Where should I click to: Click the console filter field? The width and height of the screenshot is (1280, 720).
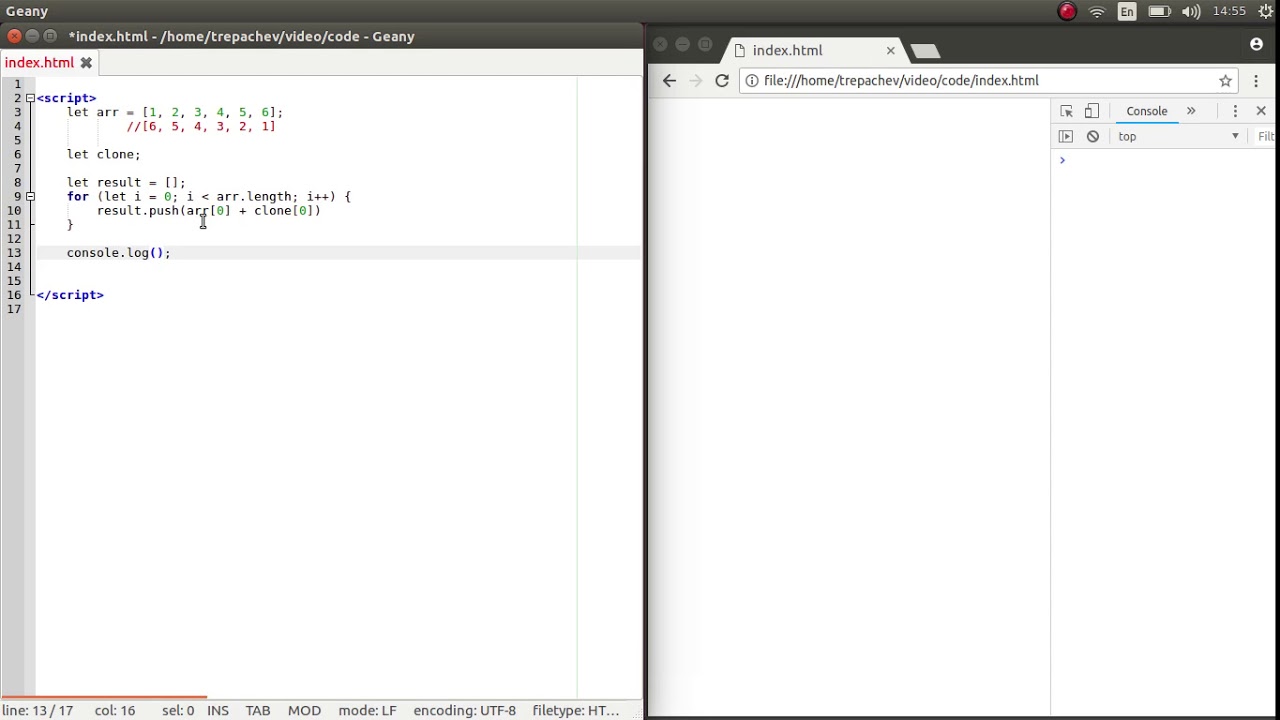pos(1266,136)
